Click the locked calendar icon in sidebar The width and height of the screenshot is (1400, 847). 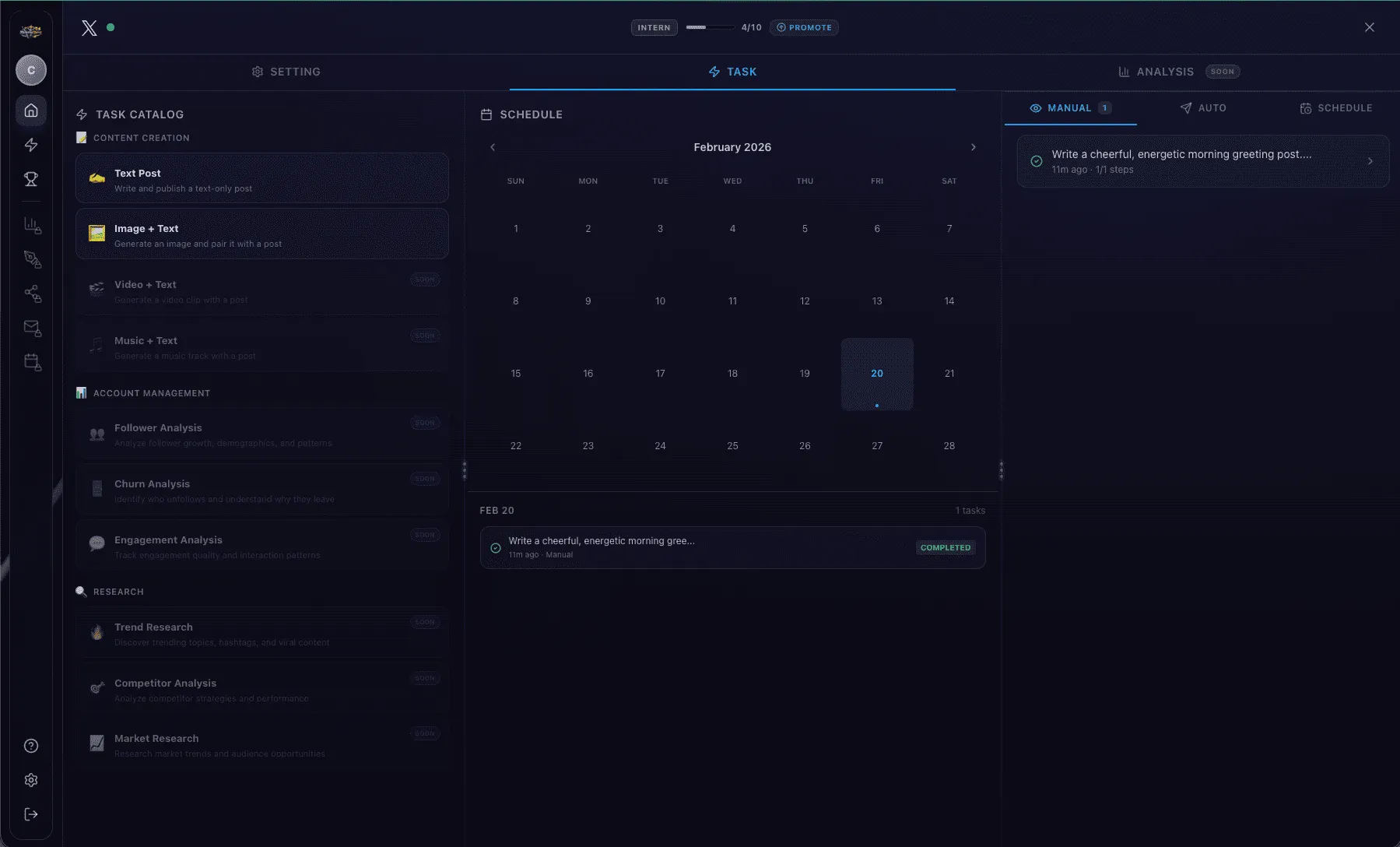pos(32,362)
